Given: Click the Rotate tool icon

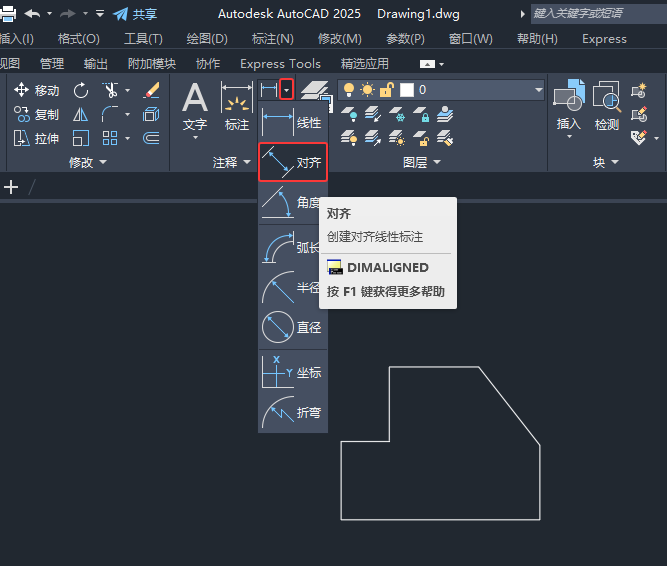Looking at the screenshot, I should [x=81, y=90].
